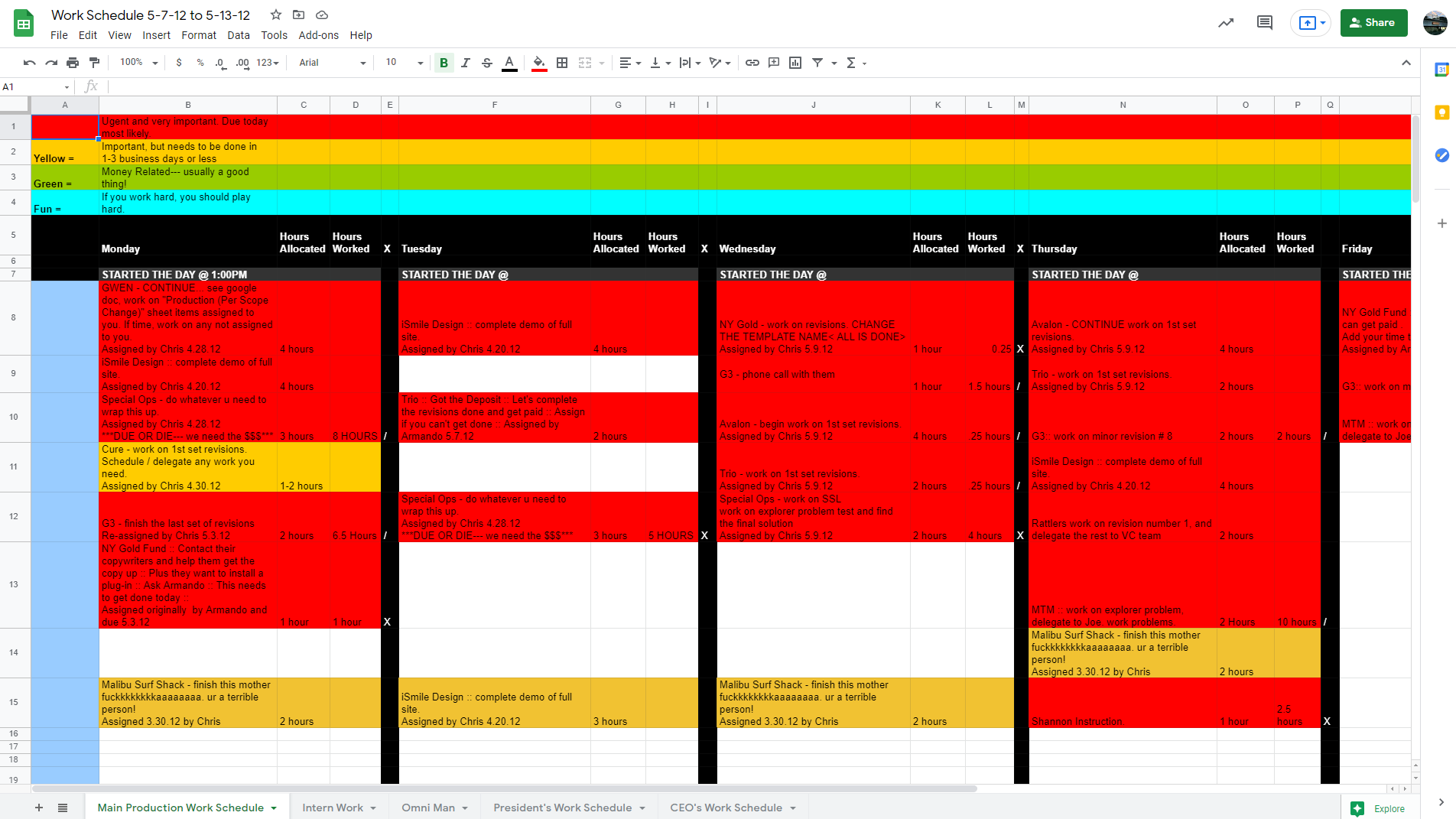Click the green Share button
Screen dimensions: 1456x819
[x=1373, y=23]
